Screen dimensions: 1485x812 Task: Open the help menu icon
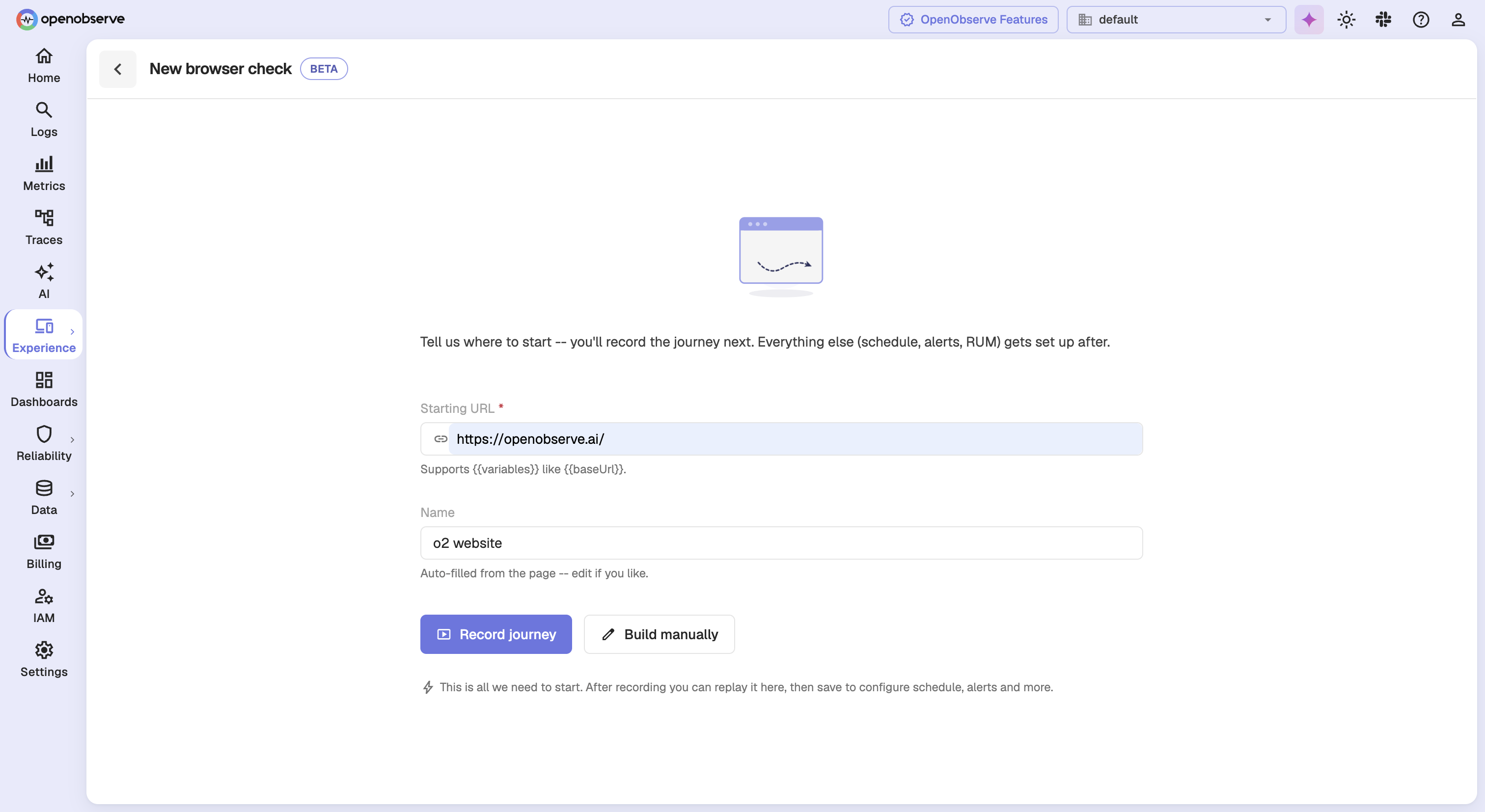[1421, 20]
